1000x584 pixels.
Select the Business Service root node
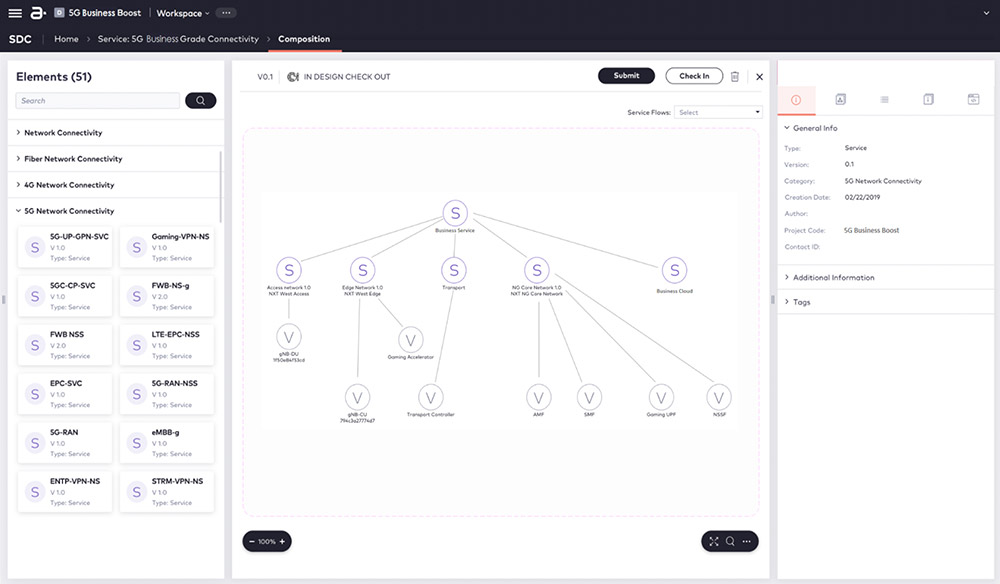(x=455, y=213)
